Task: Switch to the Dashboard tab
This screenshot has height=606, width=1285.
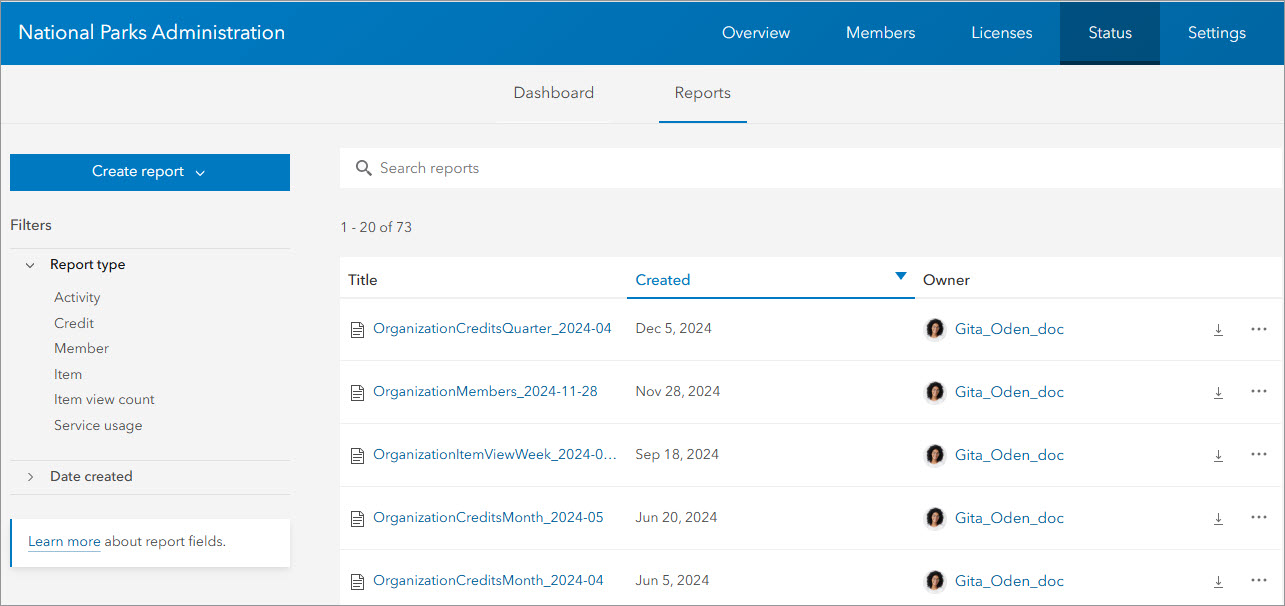Action: coord(553,93)
